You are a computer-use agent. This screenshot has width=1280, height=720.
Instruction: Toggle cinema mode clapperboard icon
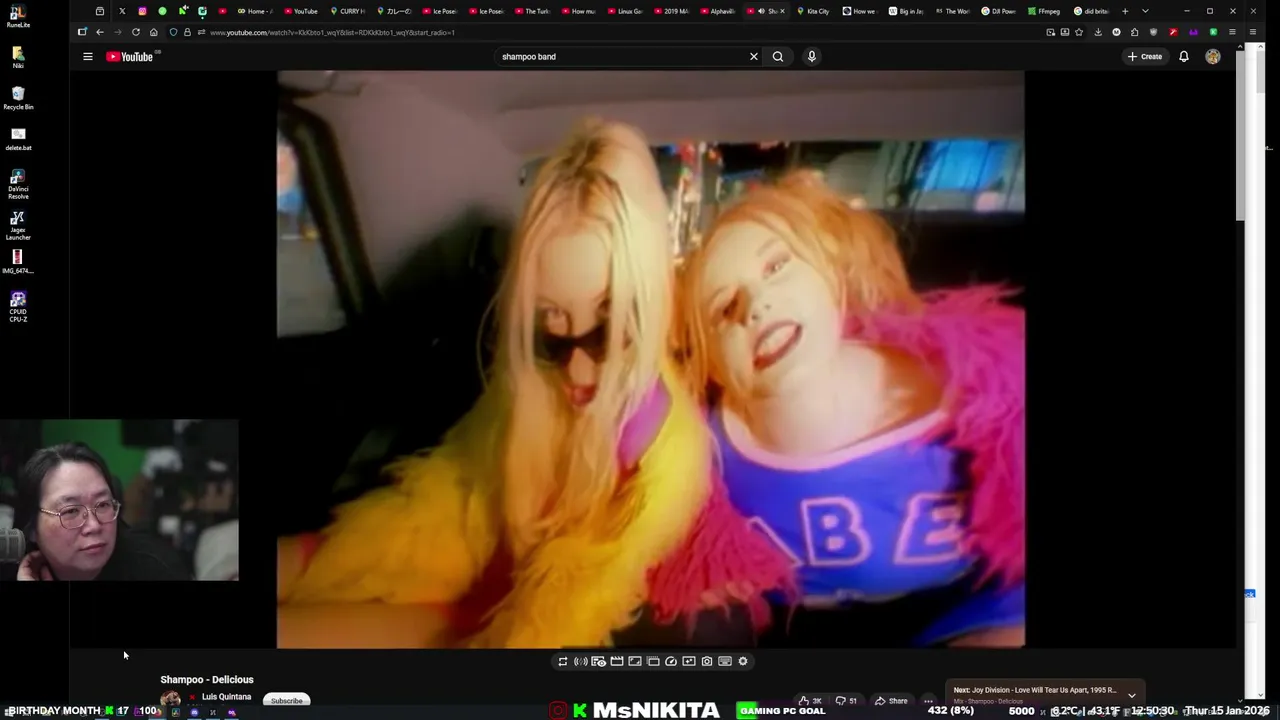click(617, 661)
